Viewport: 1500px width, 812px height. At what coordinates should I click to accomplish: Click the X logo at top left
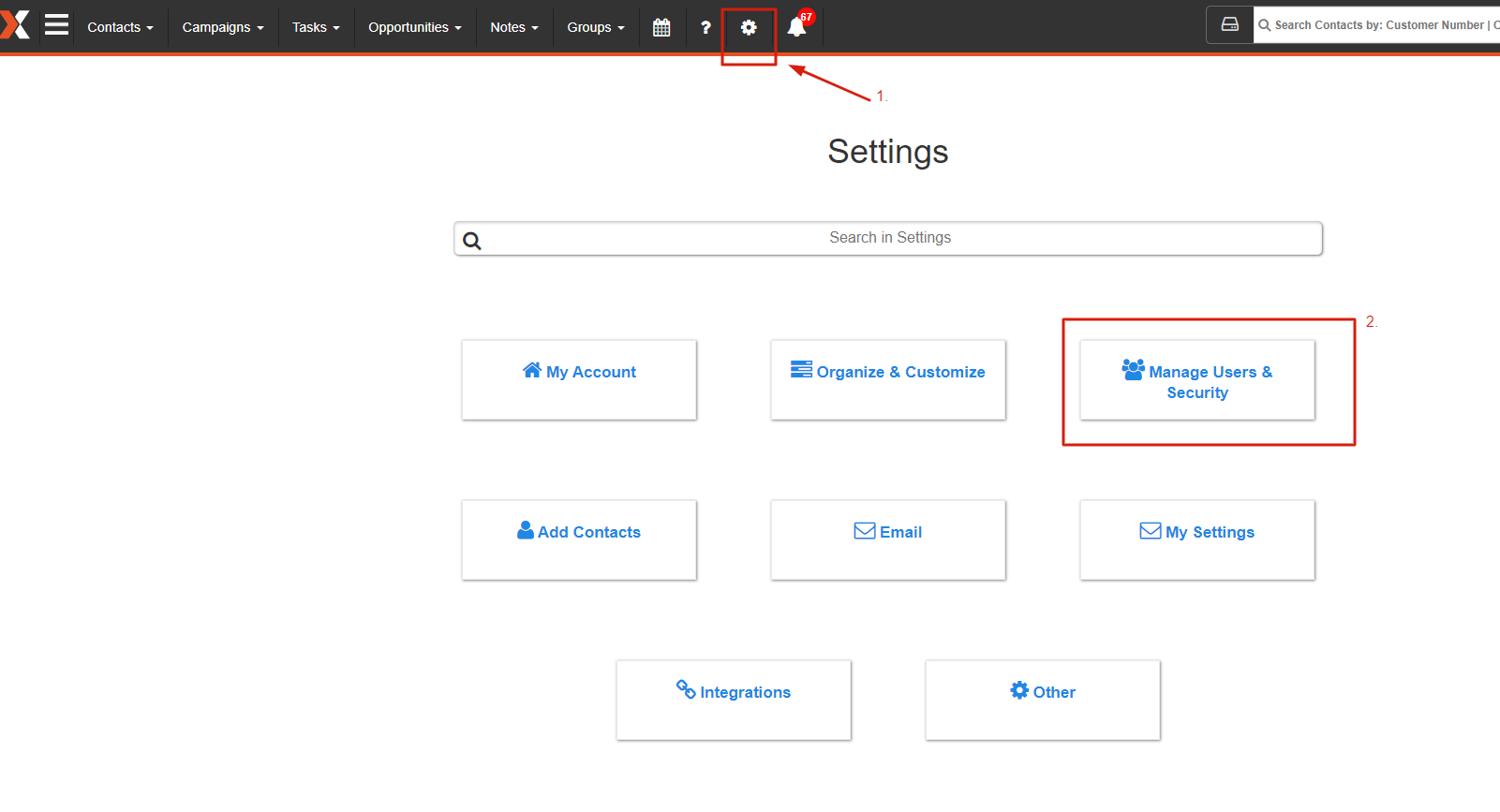pos(15,25)
